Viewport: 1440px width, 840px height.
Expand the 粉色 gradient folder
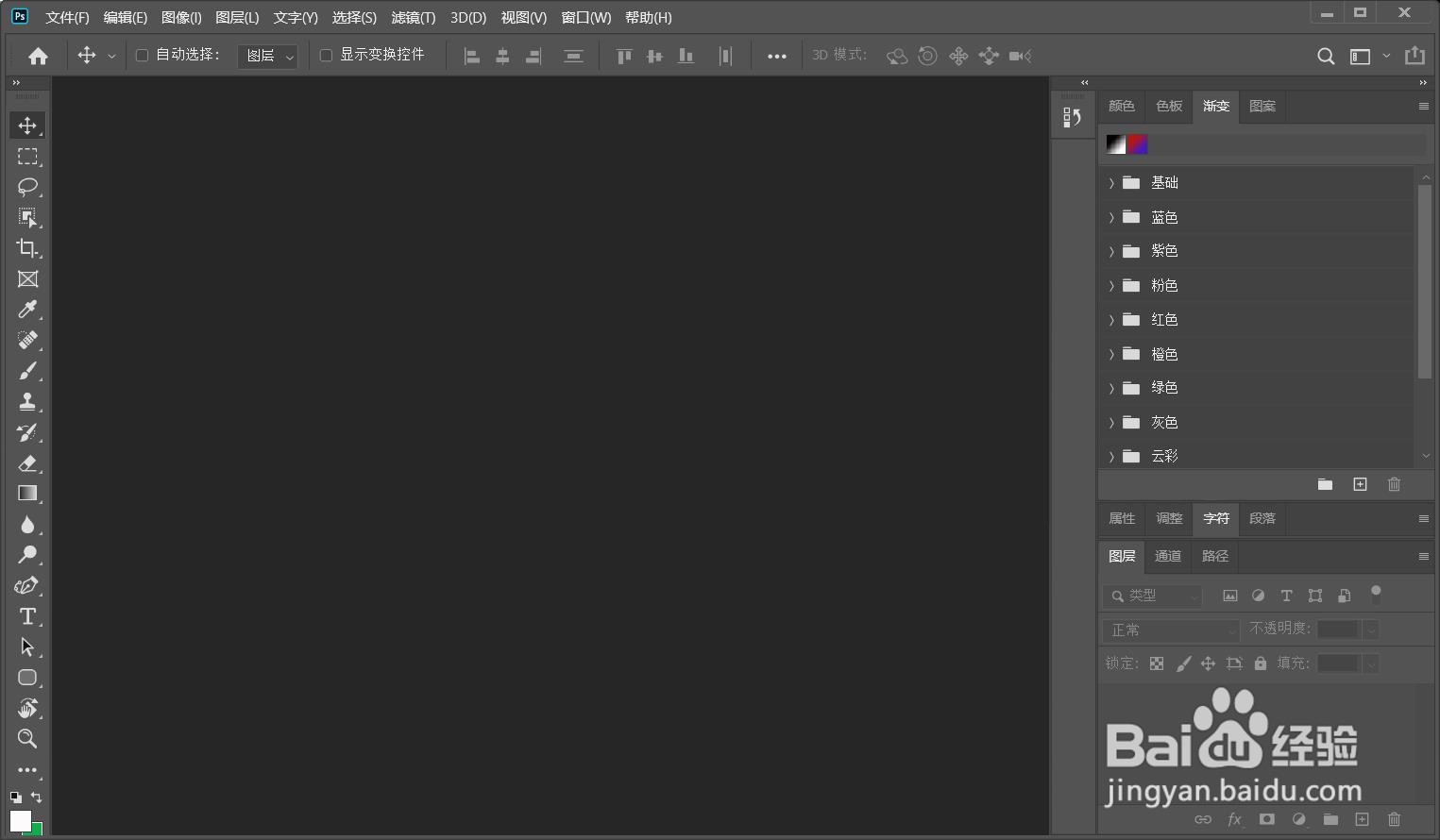point(1111,285)
